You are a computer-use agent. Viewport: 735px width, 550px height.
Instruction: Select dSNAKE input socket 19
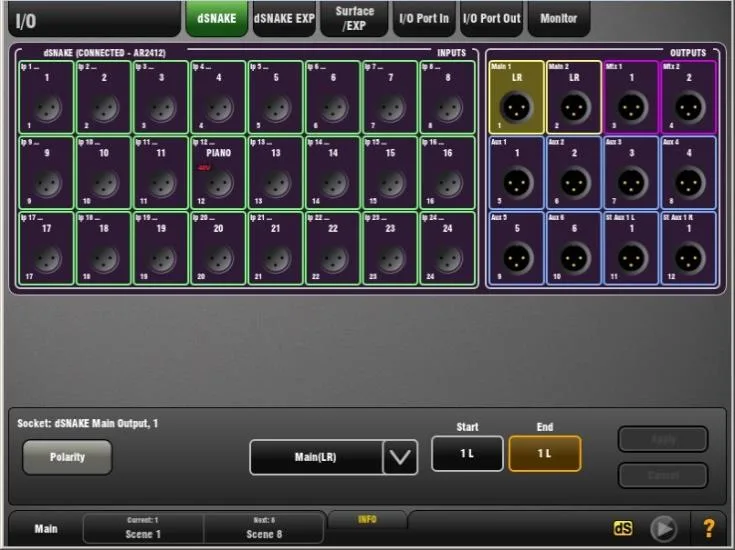click(x=161, y=248)
